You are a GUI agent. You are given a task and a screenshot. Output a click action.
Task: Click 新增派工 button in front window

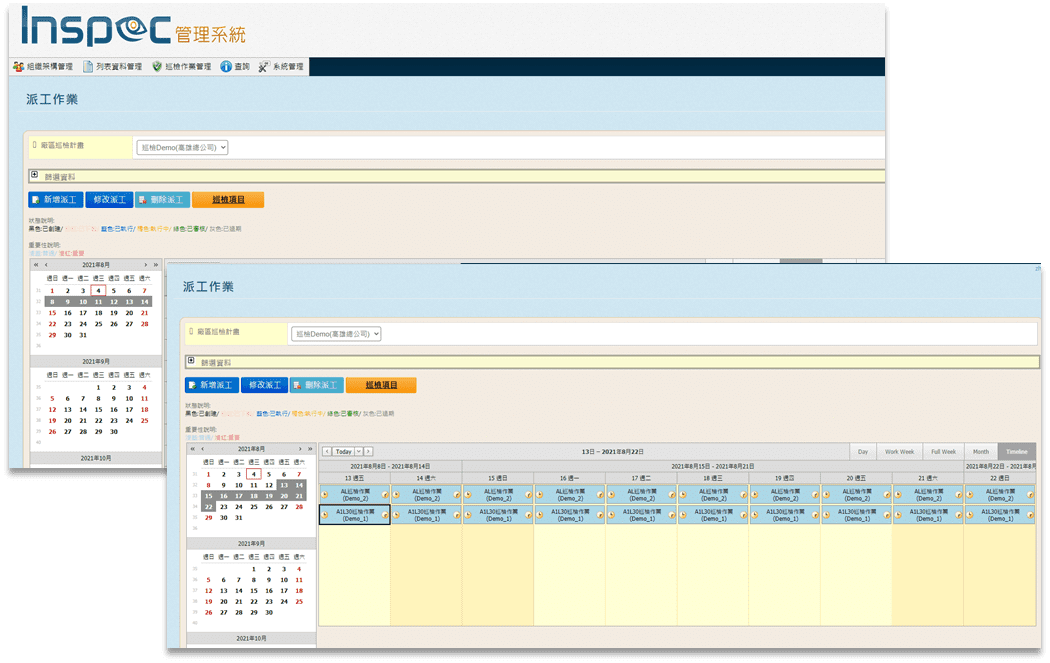pyautogui.click(x=211, y=385)
